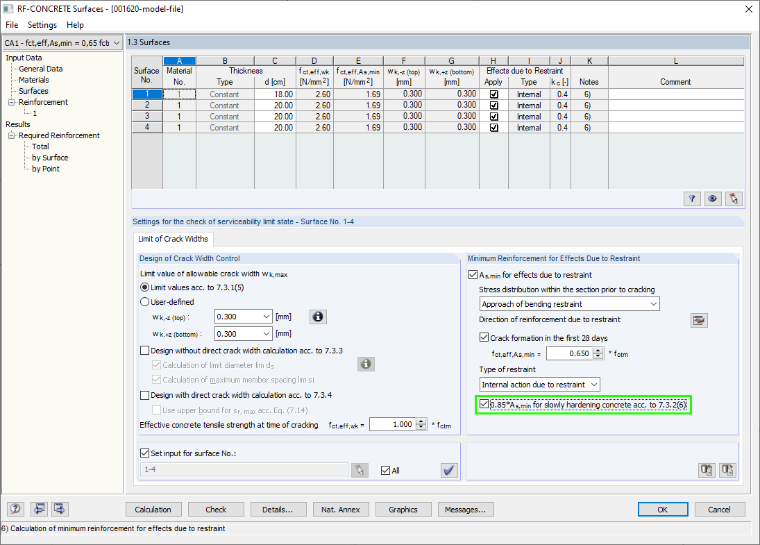Open direction of reinforcement settings icon

(x=698, y=320)
